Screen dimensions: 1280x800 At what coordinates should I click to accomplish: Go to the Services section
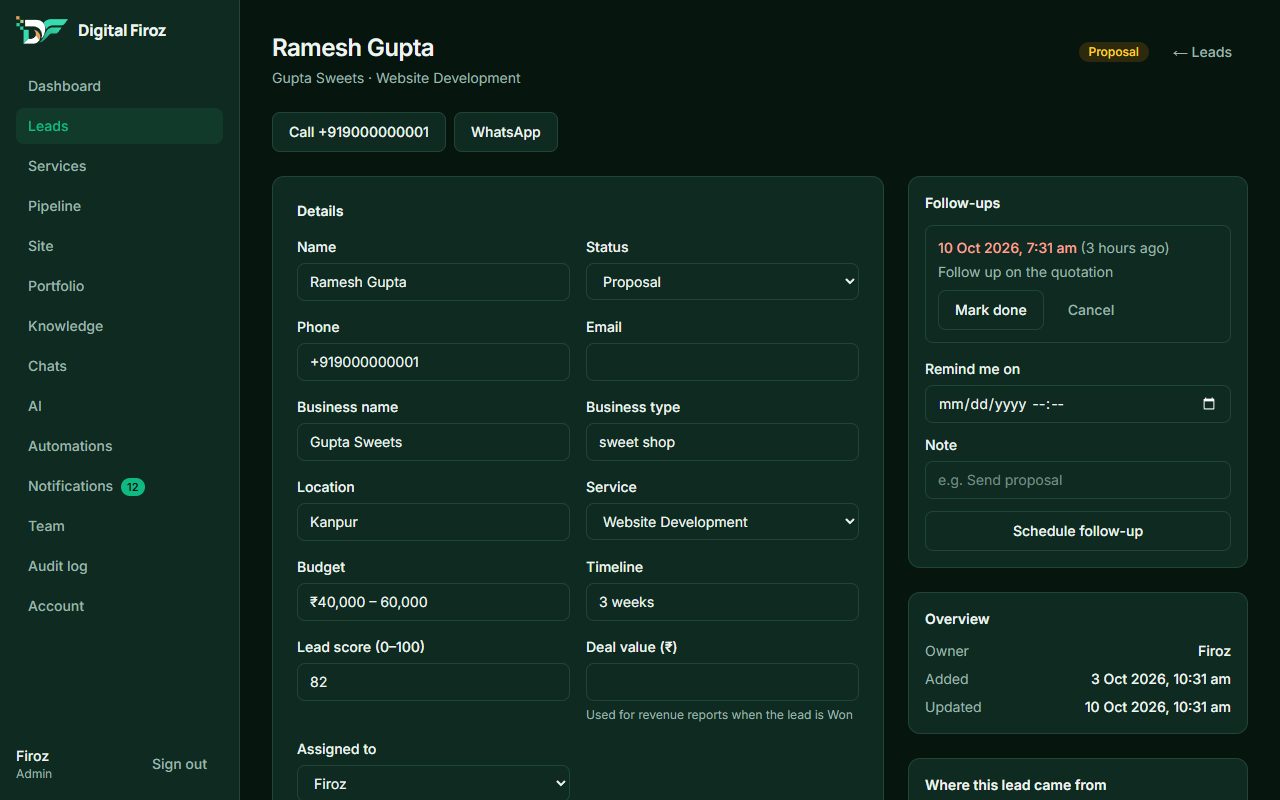119,166
